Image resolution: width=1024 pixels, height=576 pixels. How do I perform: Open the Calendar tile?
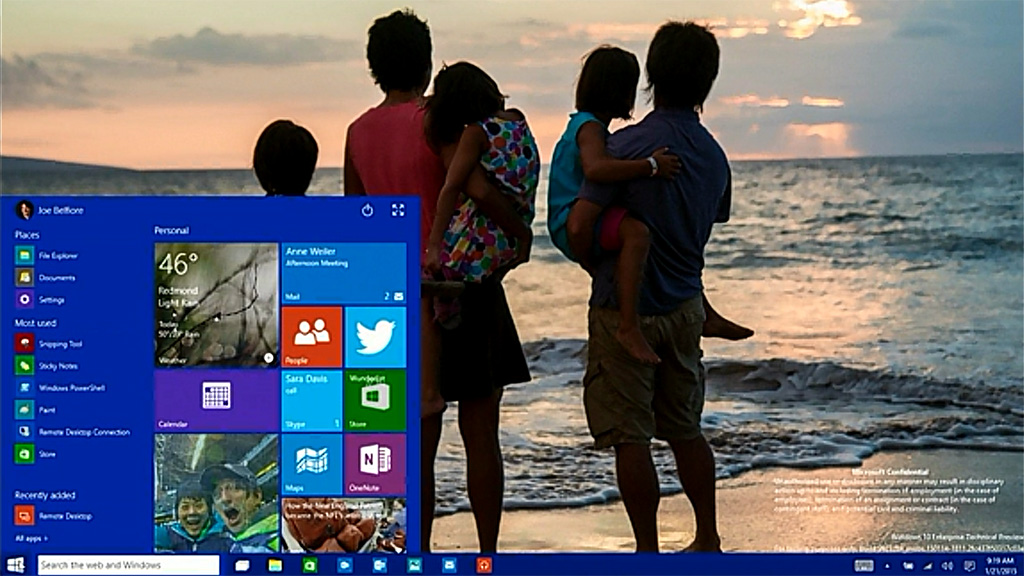216,400
